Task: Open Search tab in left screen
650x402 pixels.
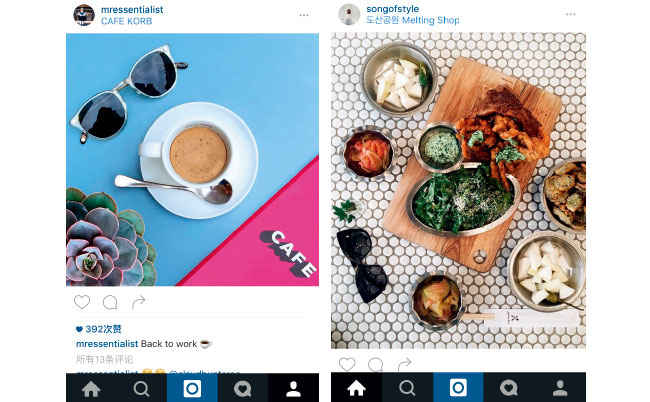Action: click(x=142, y=389)
